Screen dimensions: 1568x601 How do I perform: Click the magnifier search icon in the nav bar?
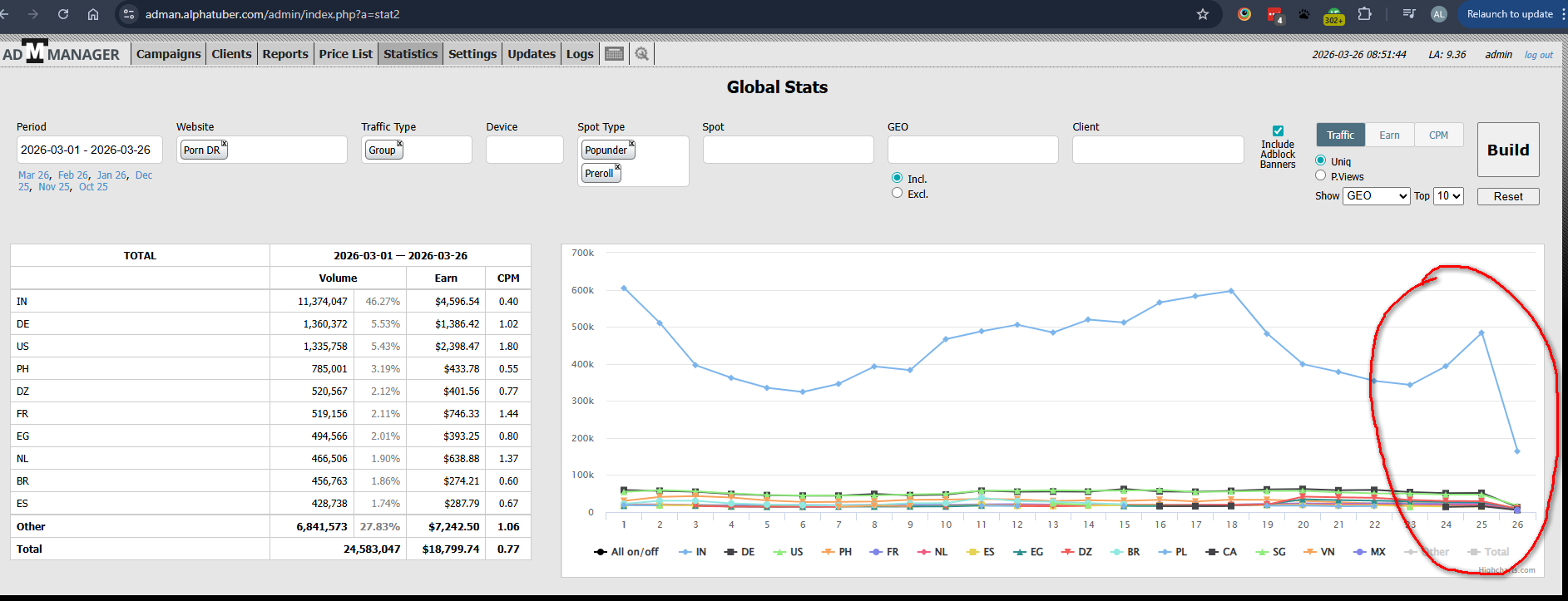(x=641, y=54)
